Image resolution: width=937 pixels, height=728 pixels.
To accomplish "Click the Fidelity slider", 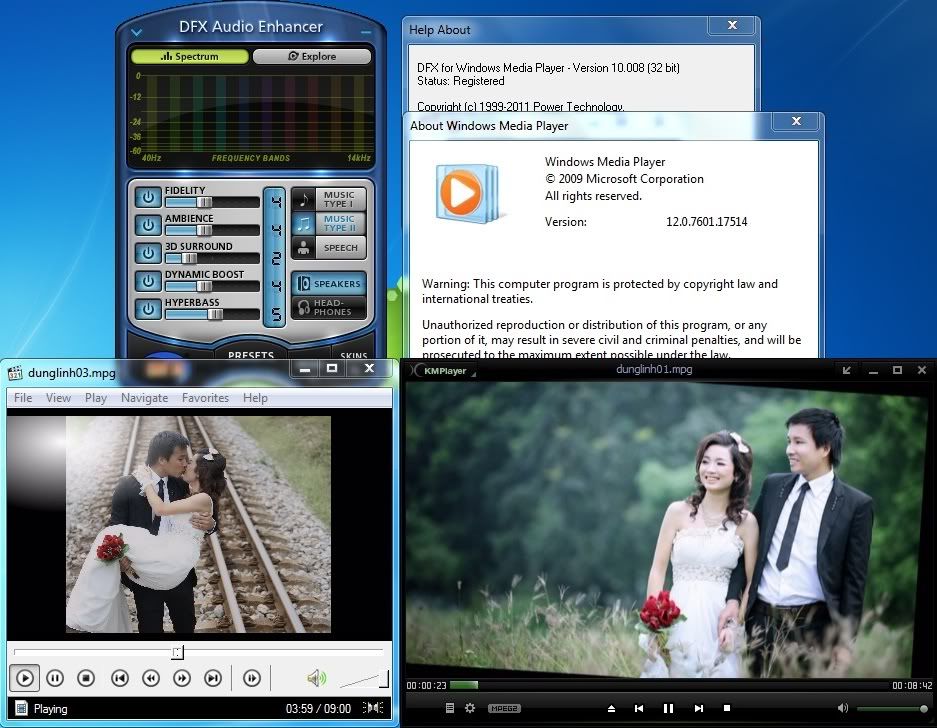I will [x=212, y=202].
